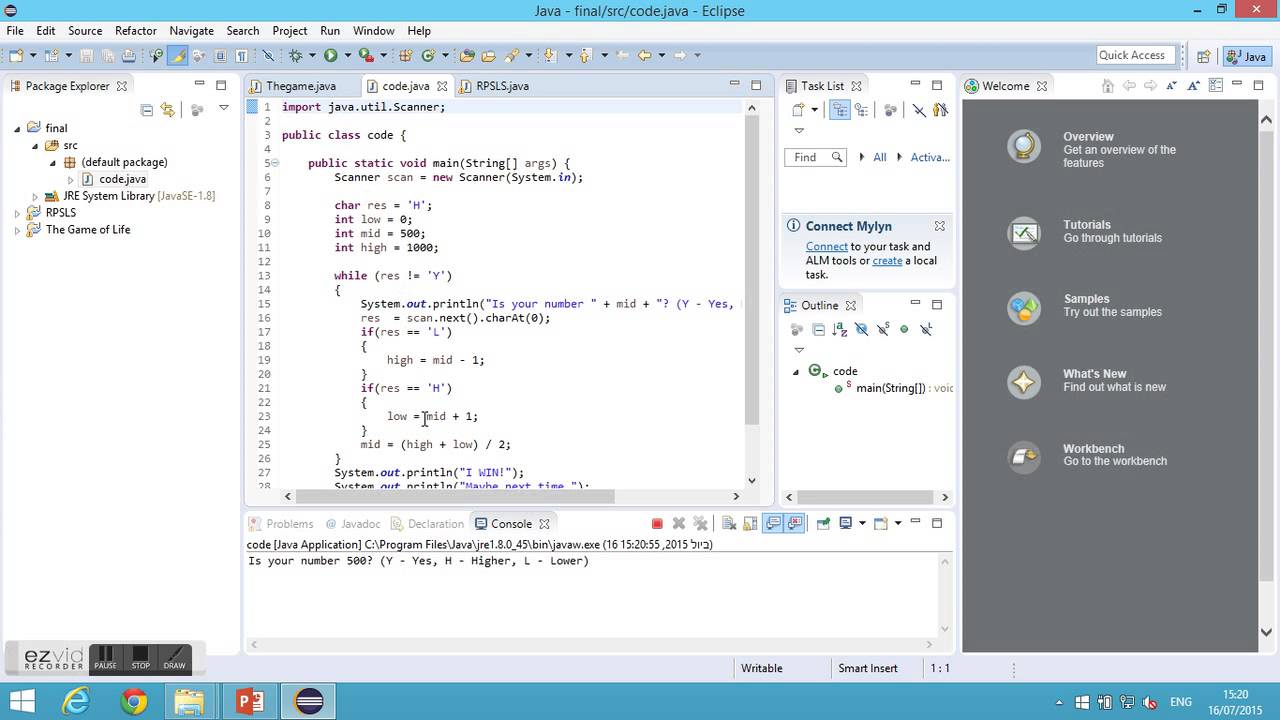Toggle show console on standard output change
Screen dimensions: 1280x720
(x=772, y=523)
